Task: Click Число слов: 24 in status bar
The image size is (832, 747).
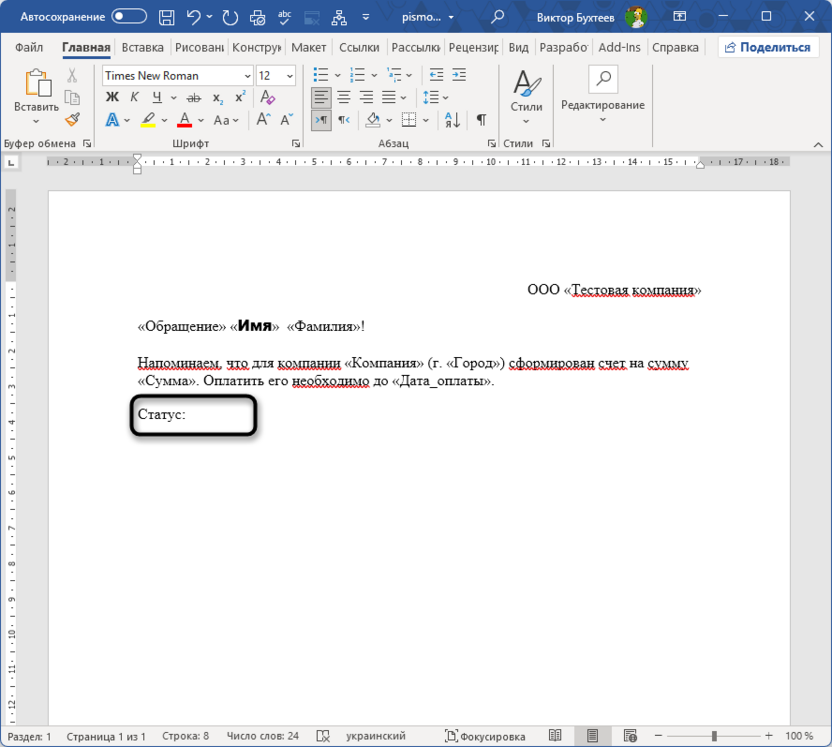Action: tap(263, 736)
